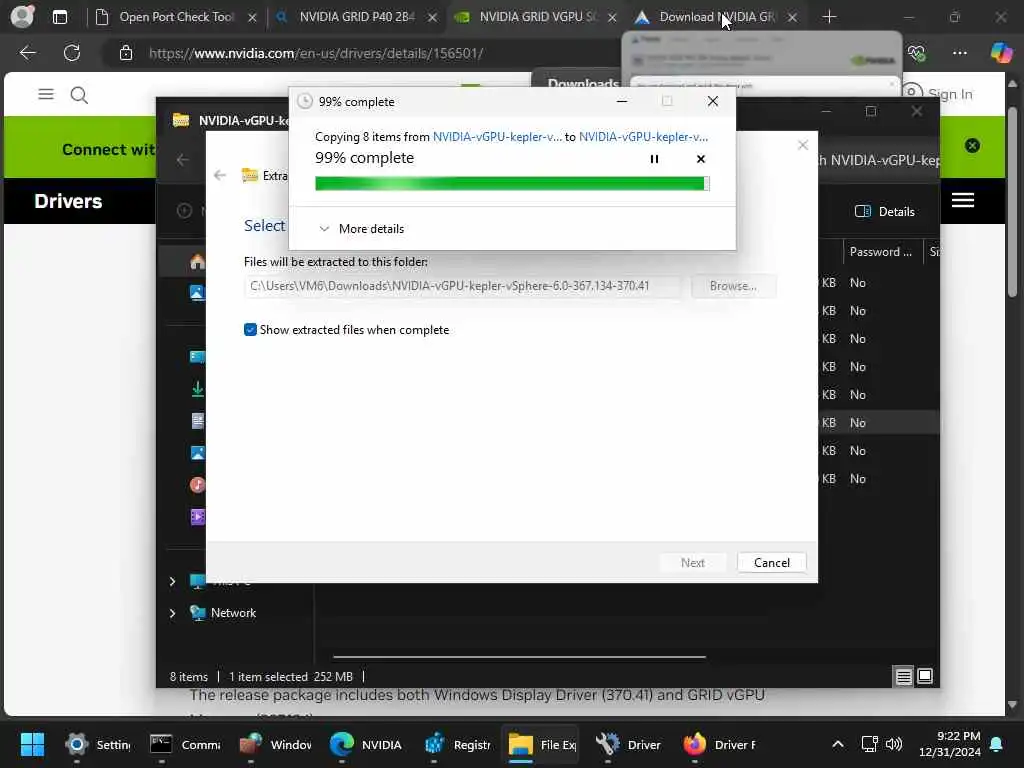Open the Copilot sidebar icon
Screen dimensions: 1024x768
coord(1000,53)
